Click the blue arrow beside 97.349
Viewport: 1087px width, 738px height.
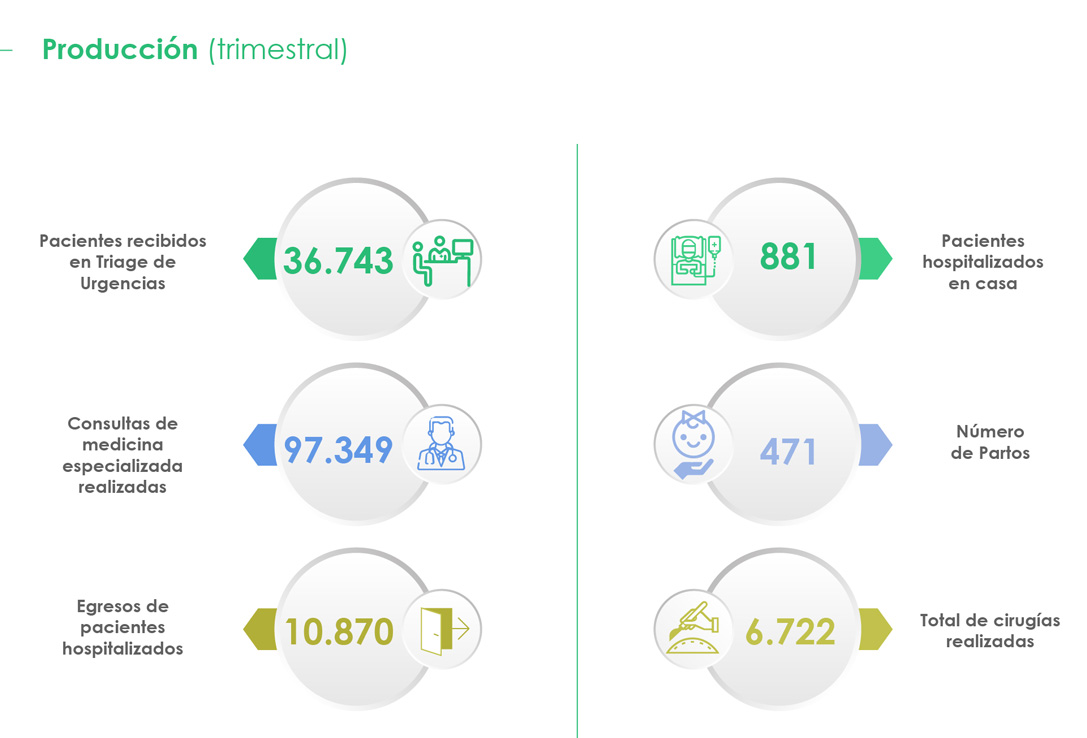pos(260,444)
